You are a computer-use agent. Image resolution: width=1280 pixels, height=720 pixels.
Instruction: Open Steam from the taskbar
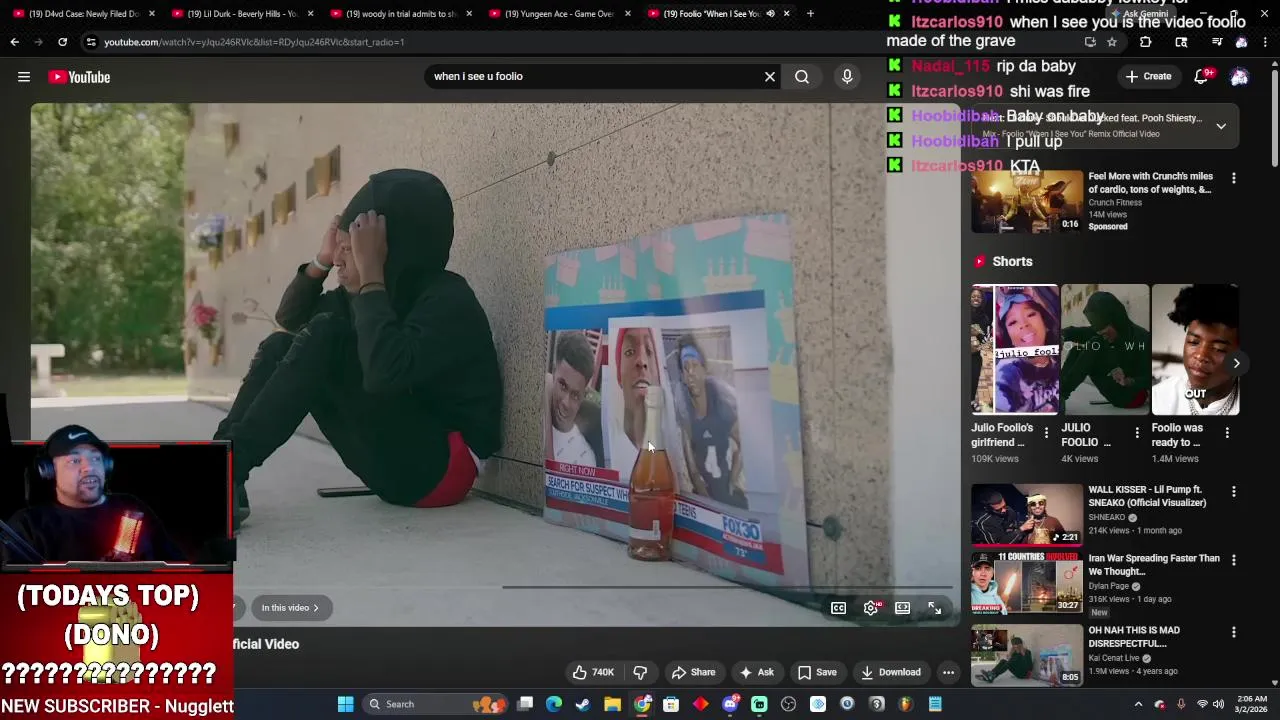point(583,704)
